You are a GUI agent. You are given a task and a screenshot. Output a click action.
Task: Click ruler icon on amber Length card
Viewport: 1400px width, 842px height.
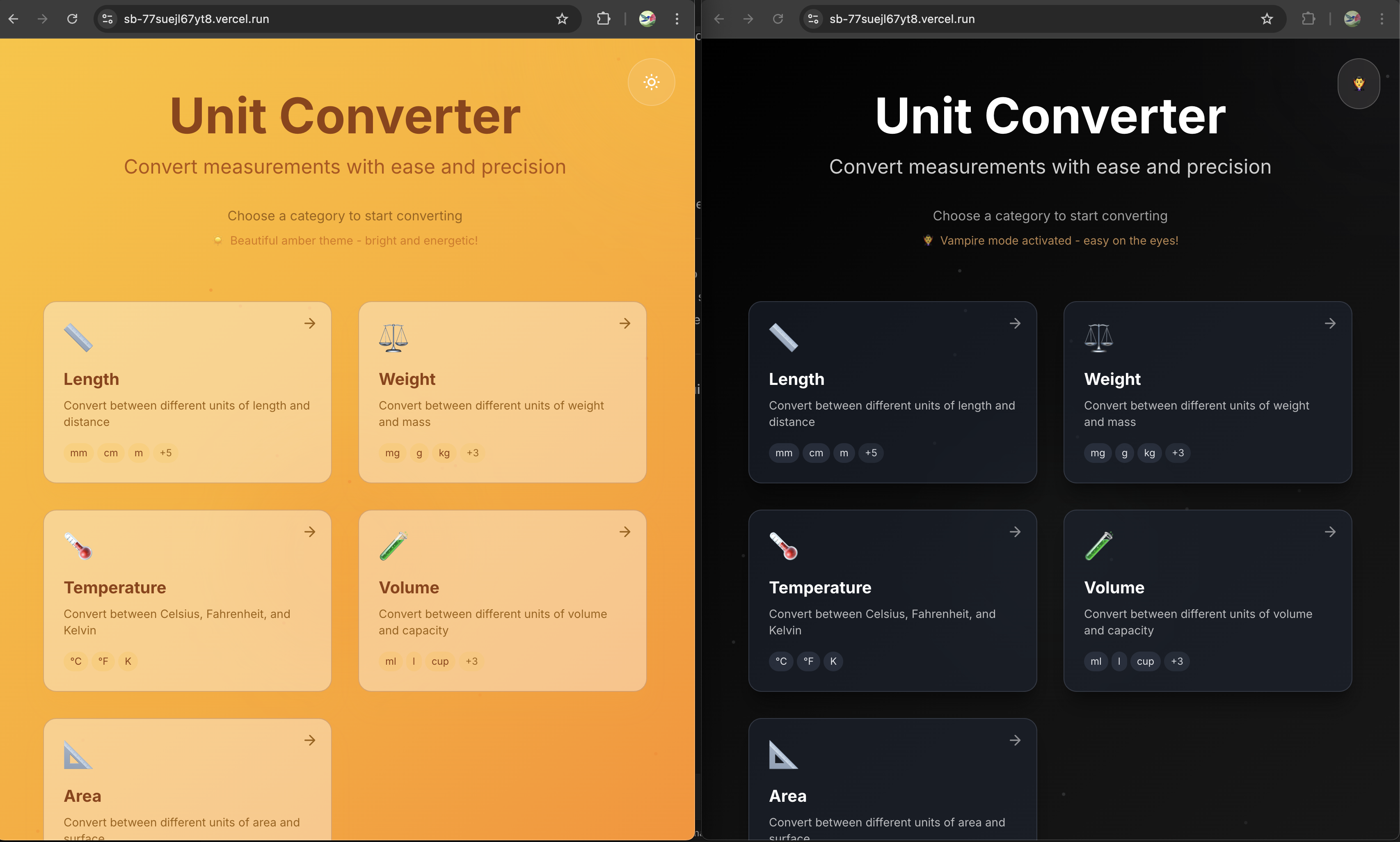[x=78, y=338]
